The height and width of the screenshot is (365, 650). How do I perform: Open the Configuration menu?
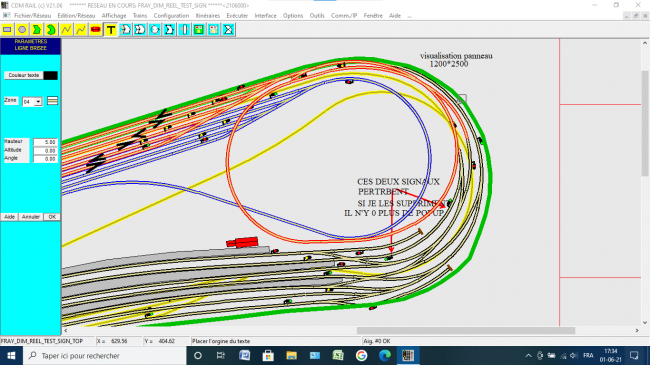tap(171, 15)
